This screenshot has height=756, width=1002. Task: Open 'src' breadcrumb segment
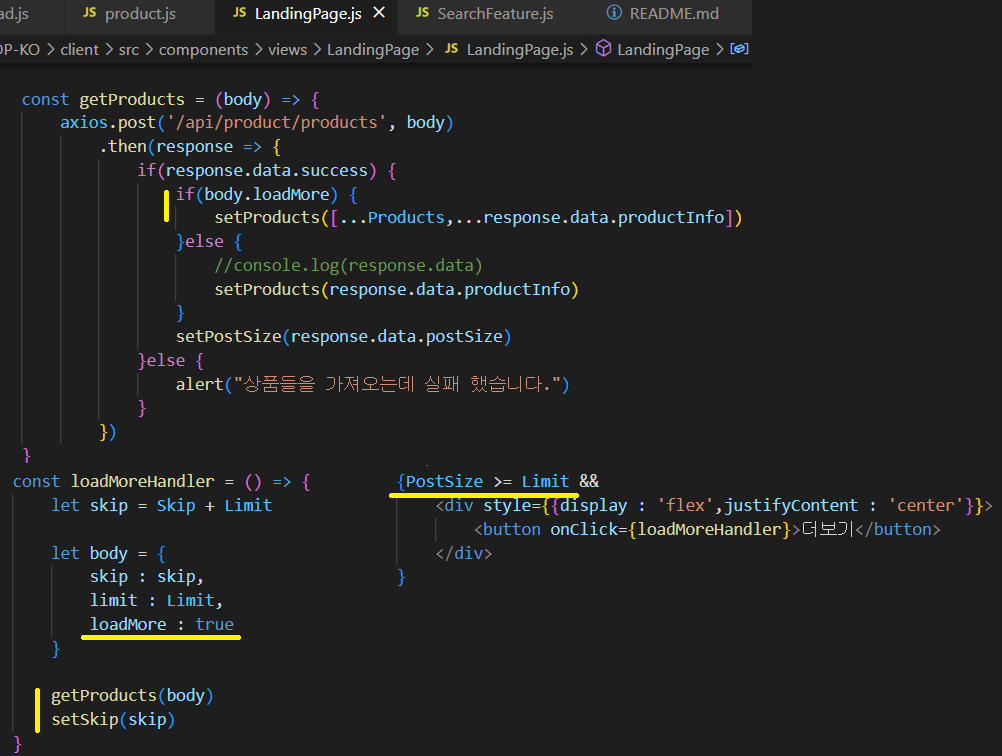coord(128,49)
